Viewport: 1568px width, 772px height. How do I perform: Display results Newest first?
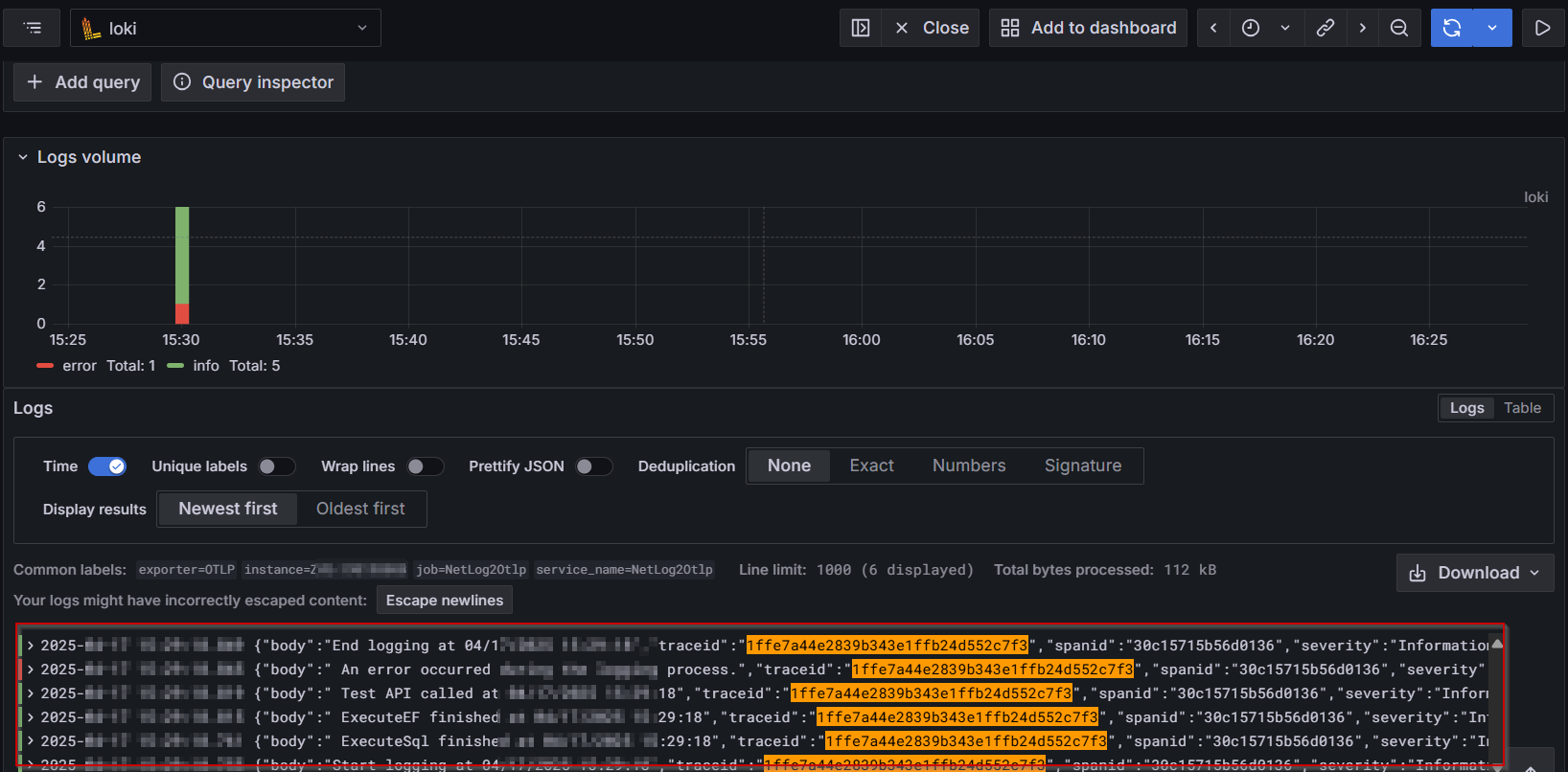click(228, 509)
